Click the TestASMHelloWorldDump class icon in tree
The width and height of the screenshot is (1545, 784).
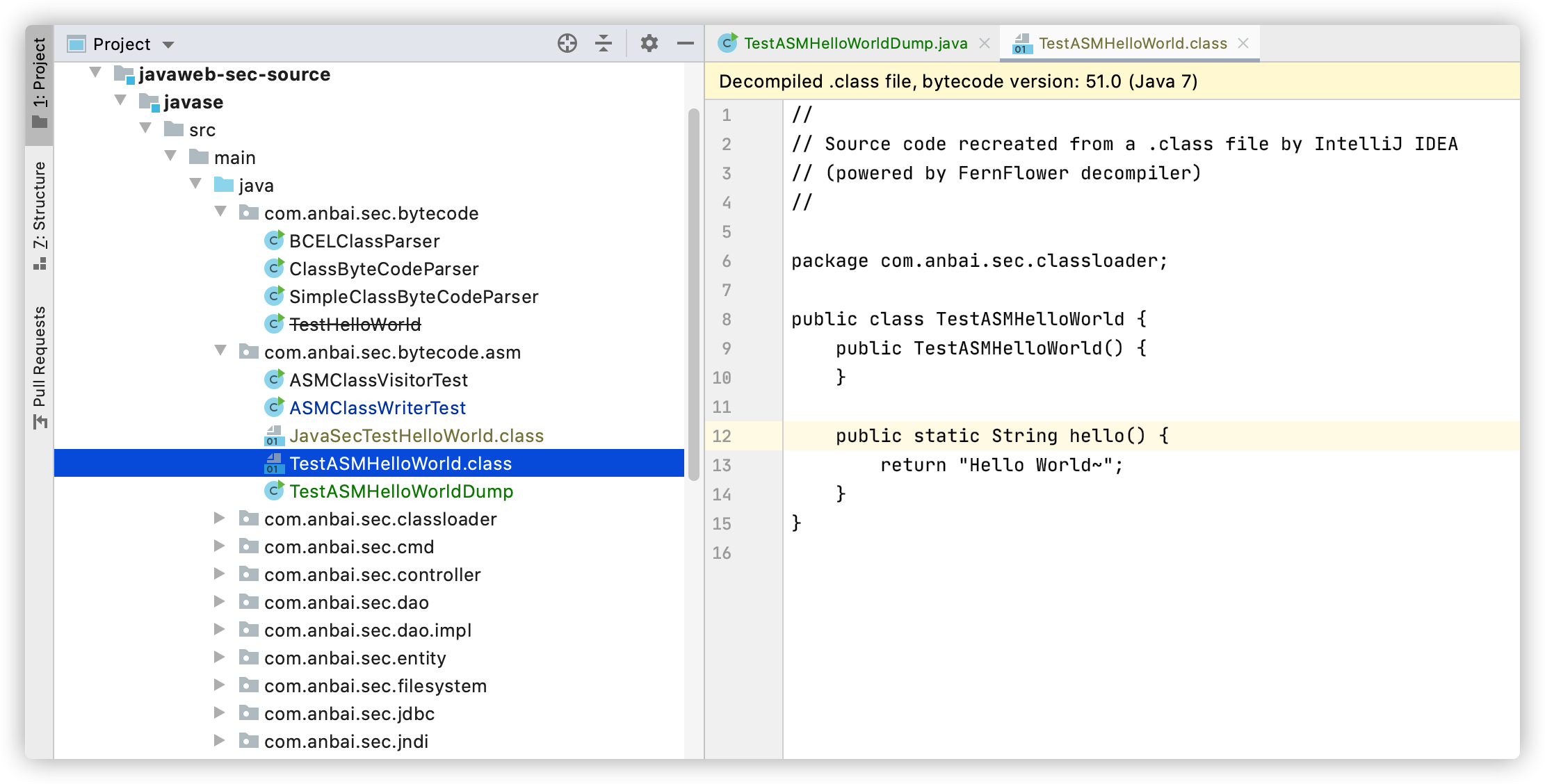tap(275, 491)
